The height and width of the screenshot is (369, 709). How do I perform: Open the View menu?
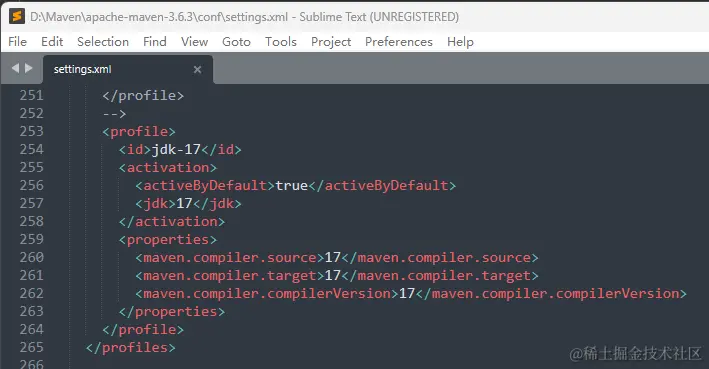click(x=194, y=42)
